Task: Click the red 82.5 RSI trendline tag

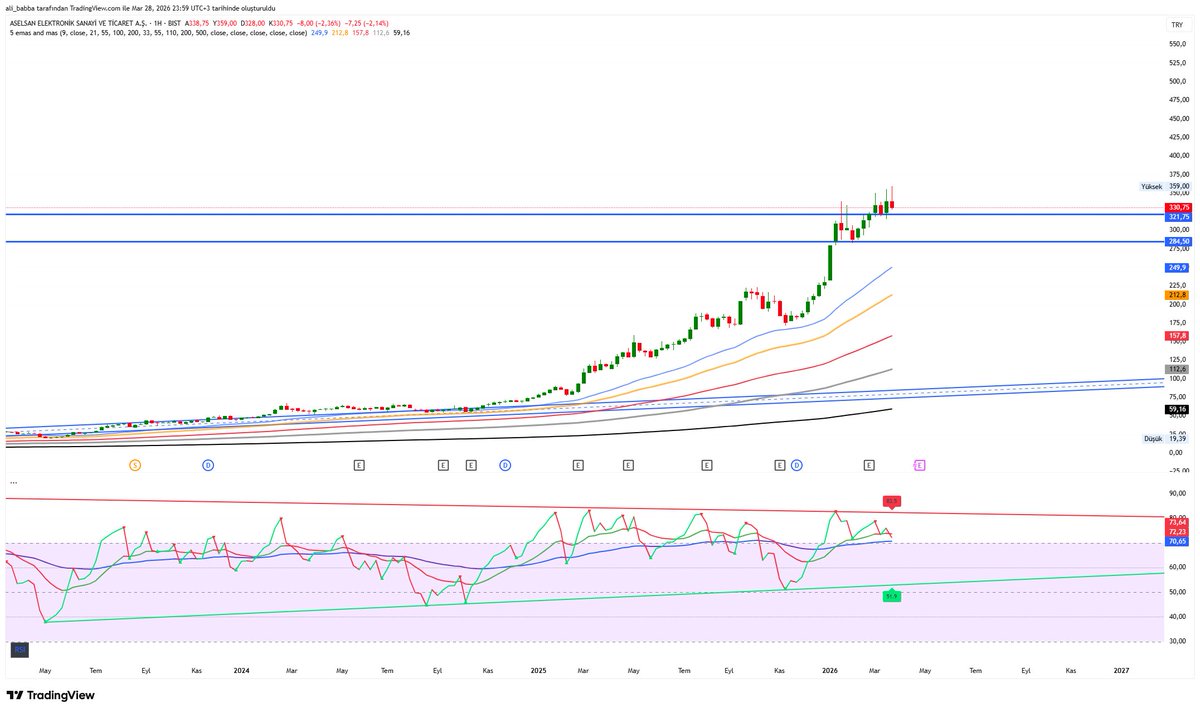Action: click(x=891, y=501)
